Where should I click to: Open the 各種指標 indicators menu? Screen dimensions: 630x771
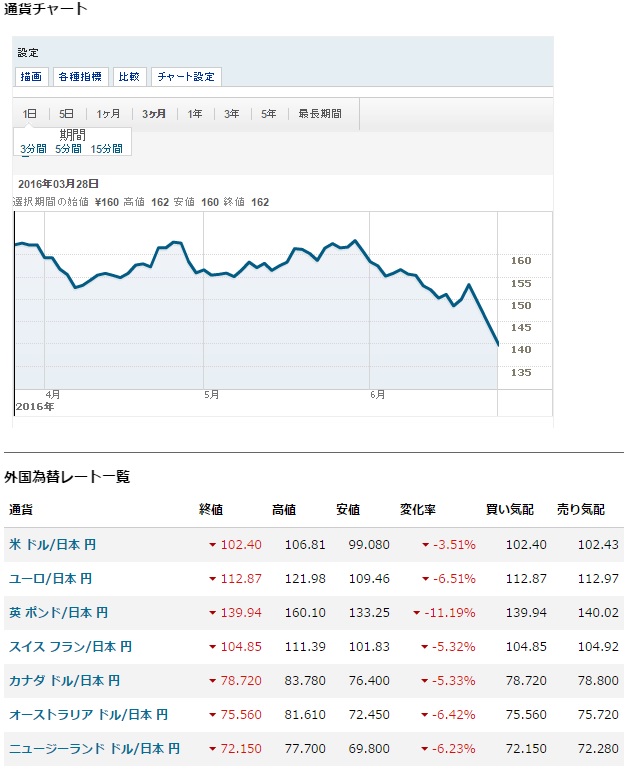tap(79, 77)
